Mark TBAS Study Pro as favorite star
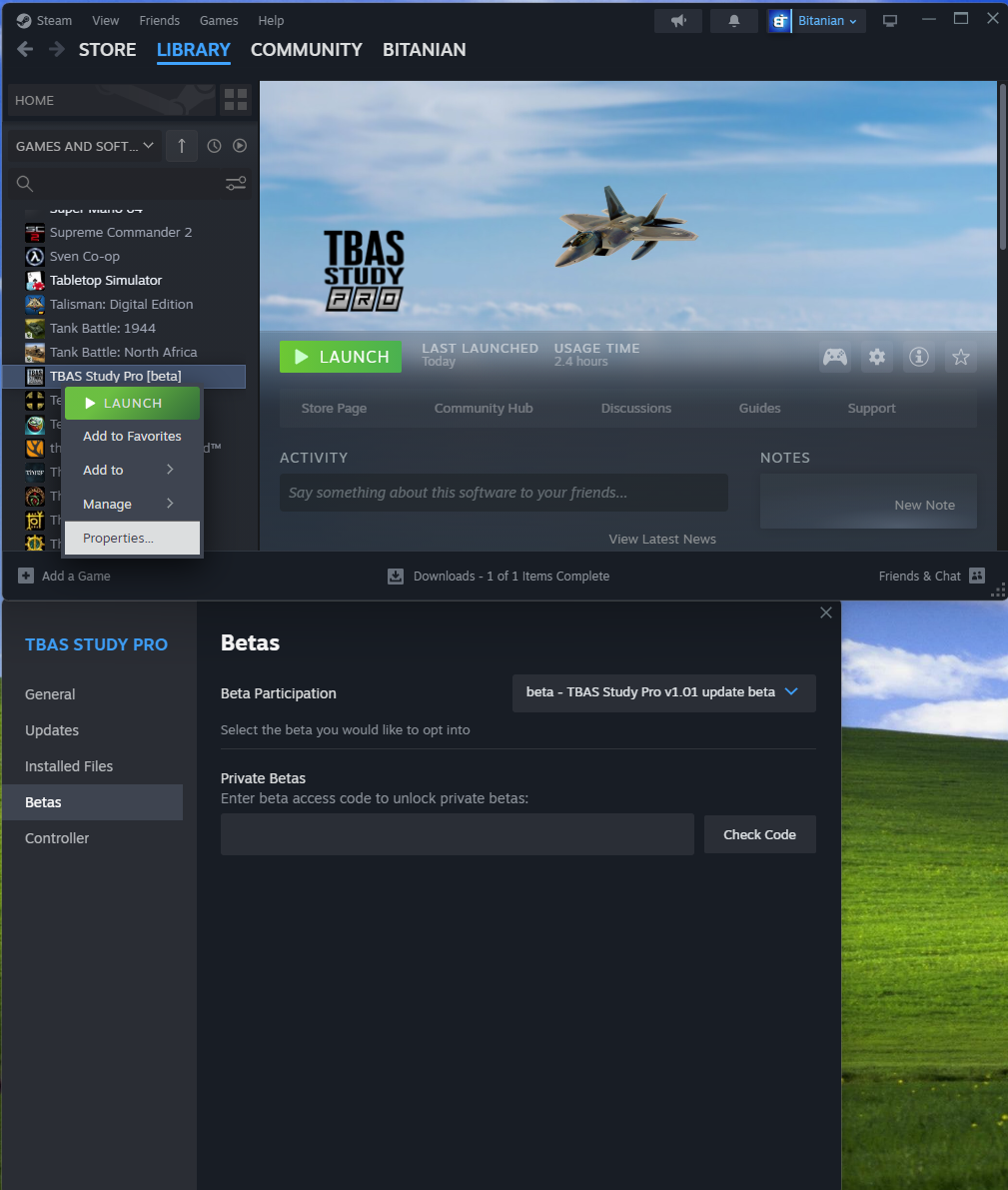Image resolution: width=1008 pixels, height=1190 pixels. [960, 357]
